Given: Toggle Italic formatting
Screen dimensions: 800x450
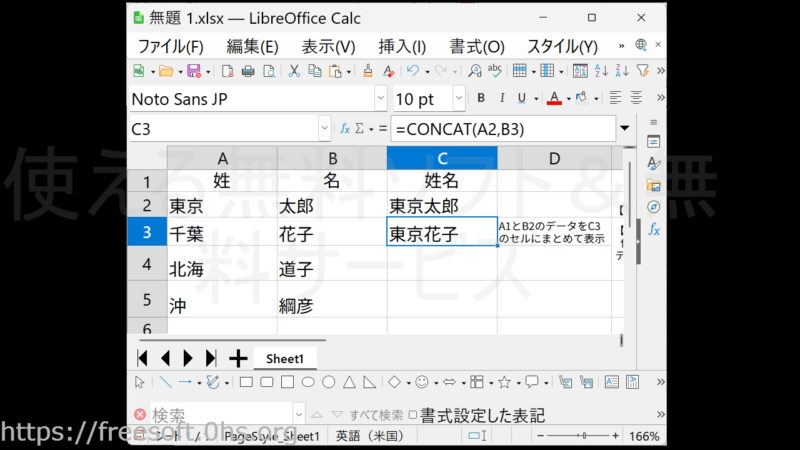Looking at the screenshot, I should 501,98.
